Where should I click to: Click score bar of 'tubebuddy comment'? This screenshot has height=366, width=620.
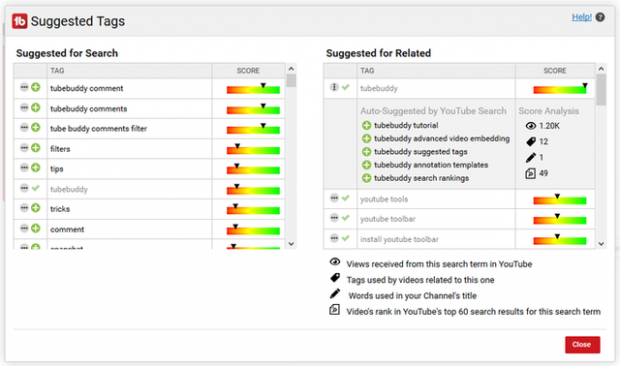(x=253, y=89)
